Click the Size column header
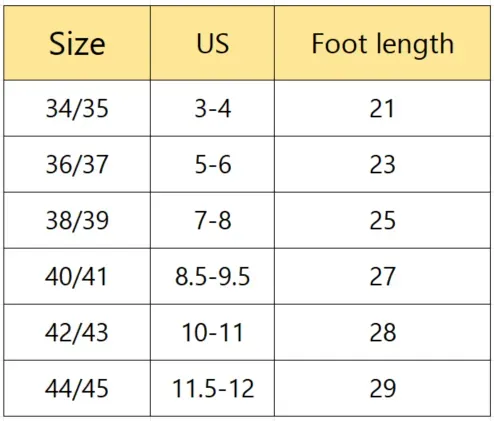This screenshot has height=421, width=494. 77,43
